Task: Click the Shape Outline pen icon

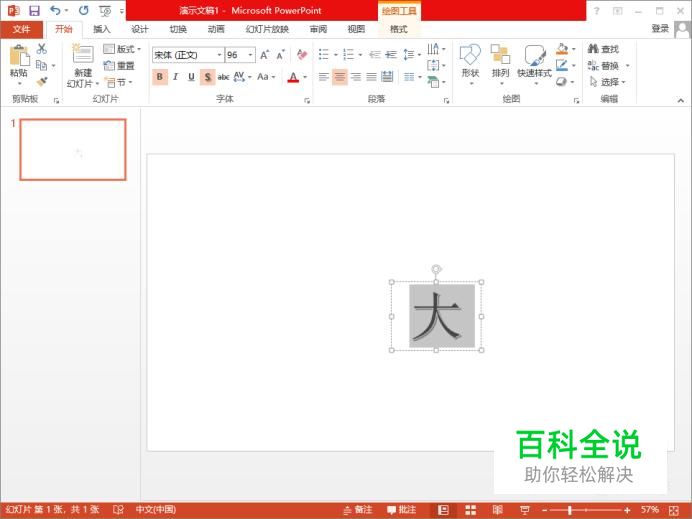Action: pos(562,65)
